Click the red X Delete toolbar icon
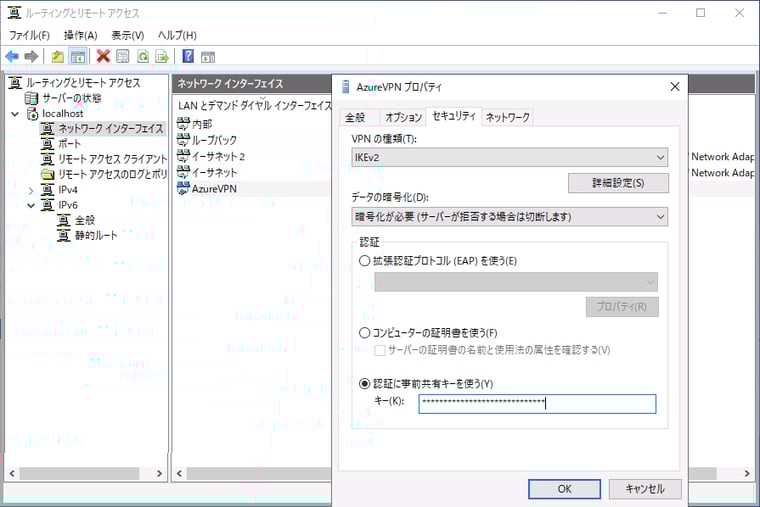Image resolution: width=760 pixels, height=507 pixels. (x=103, y=56)
